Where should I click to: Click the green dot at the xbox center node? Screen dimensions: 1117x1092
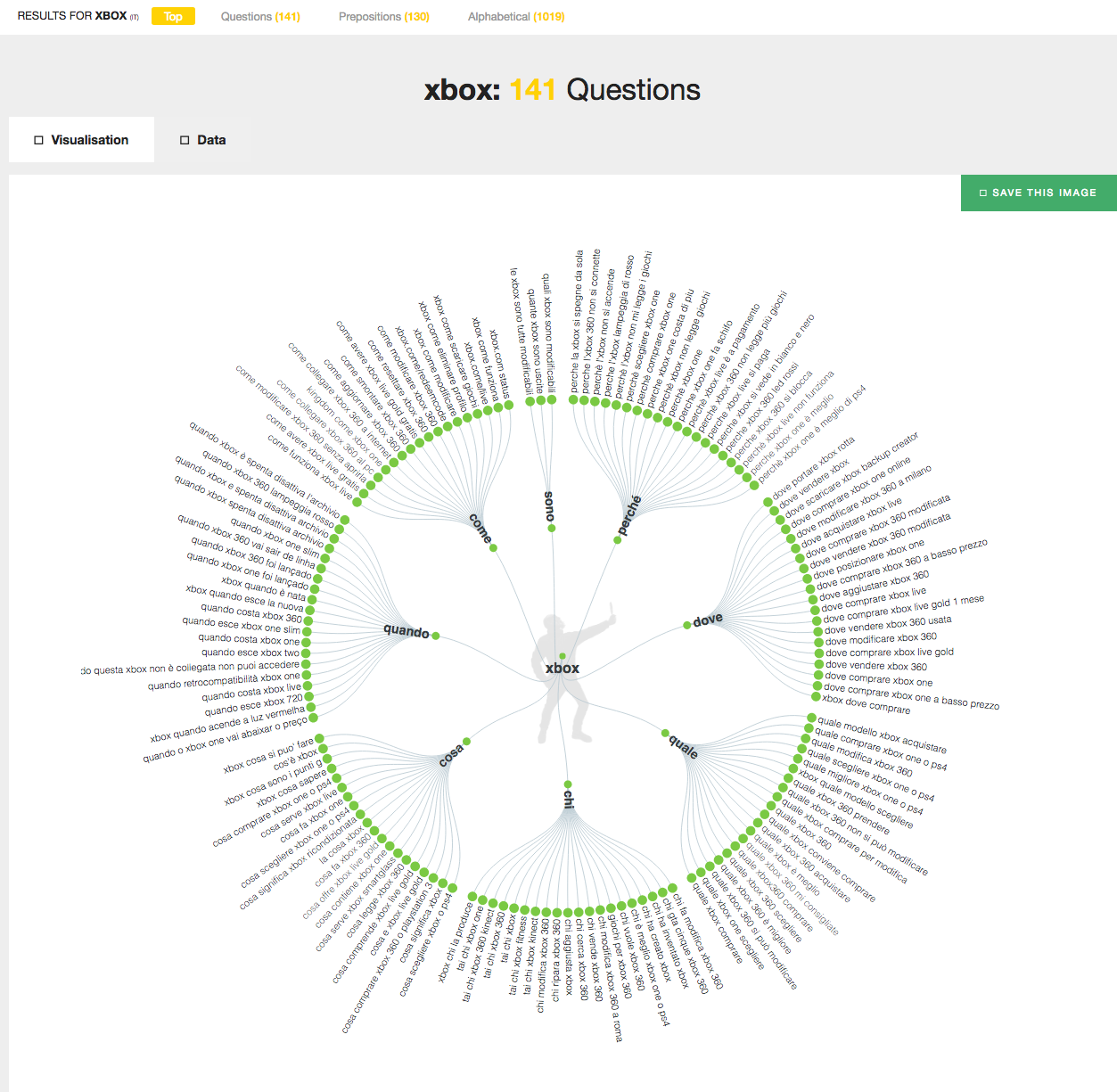(563, 656)
